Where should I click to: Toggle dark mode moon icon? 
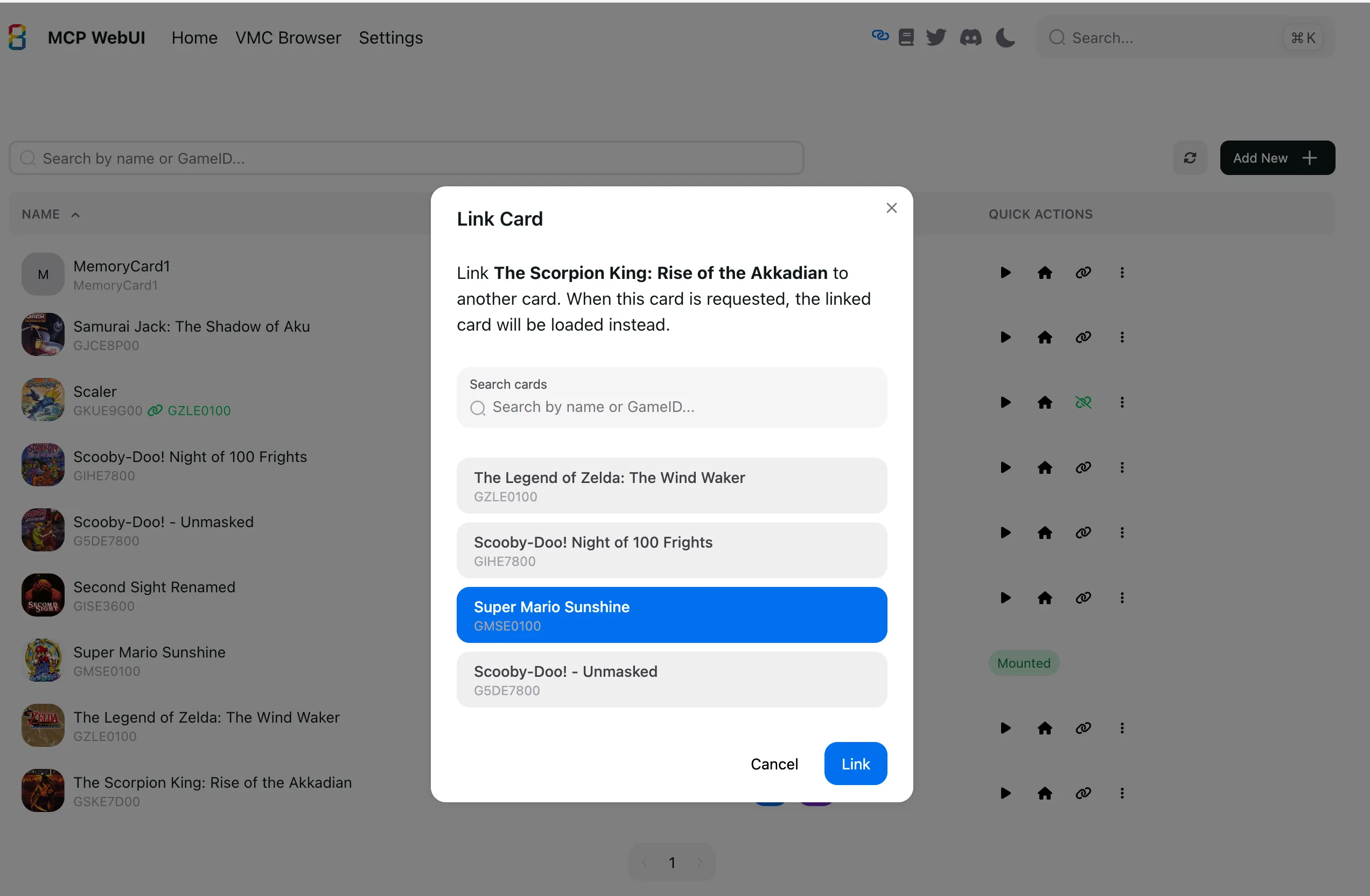(1005, 37)
